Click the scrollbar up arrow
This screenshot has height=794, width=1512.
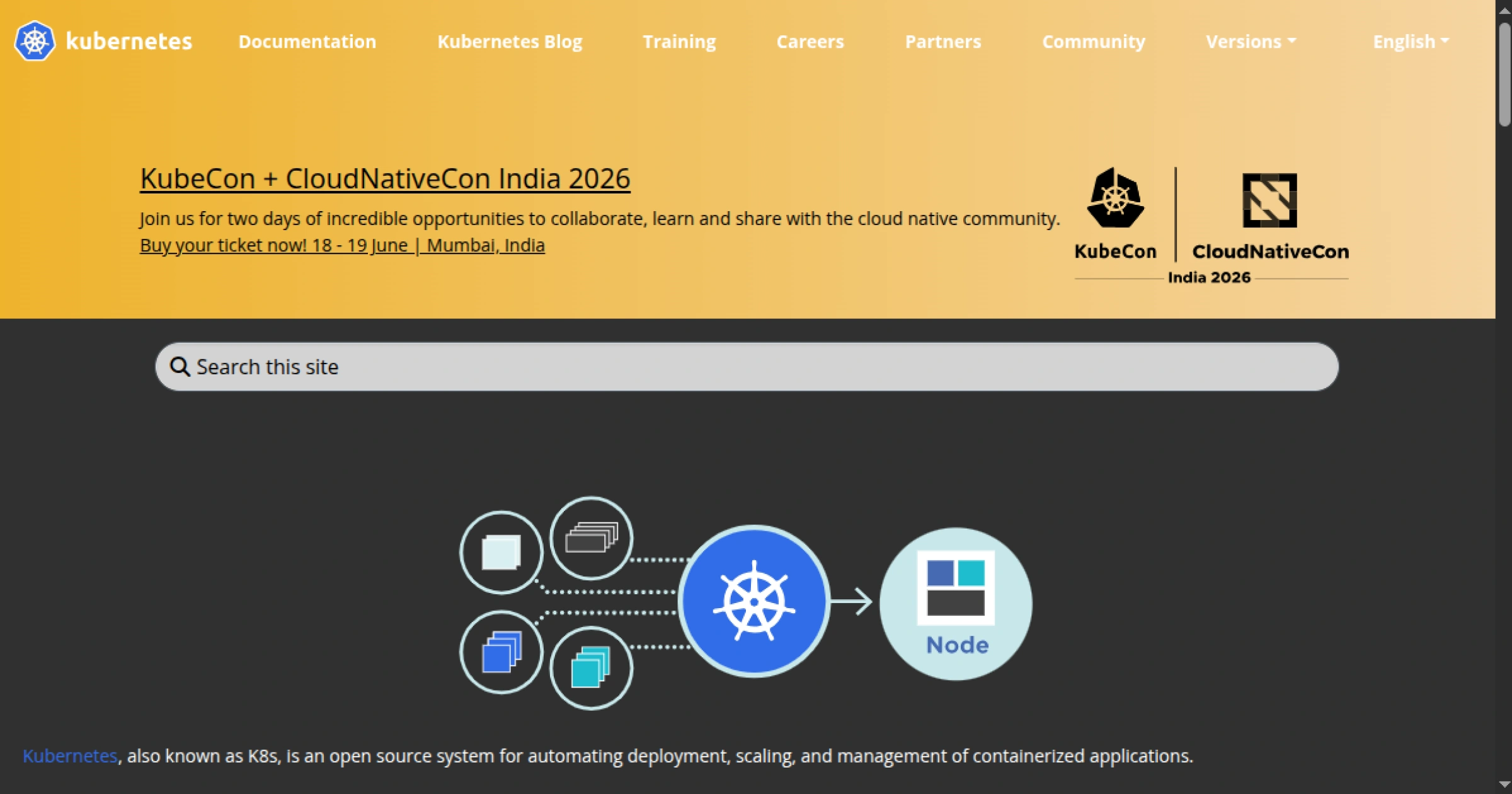point(1504,10)
